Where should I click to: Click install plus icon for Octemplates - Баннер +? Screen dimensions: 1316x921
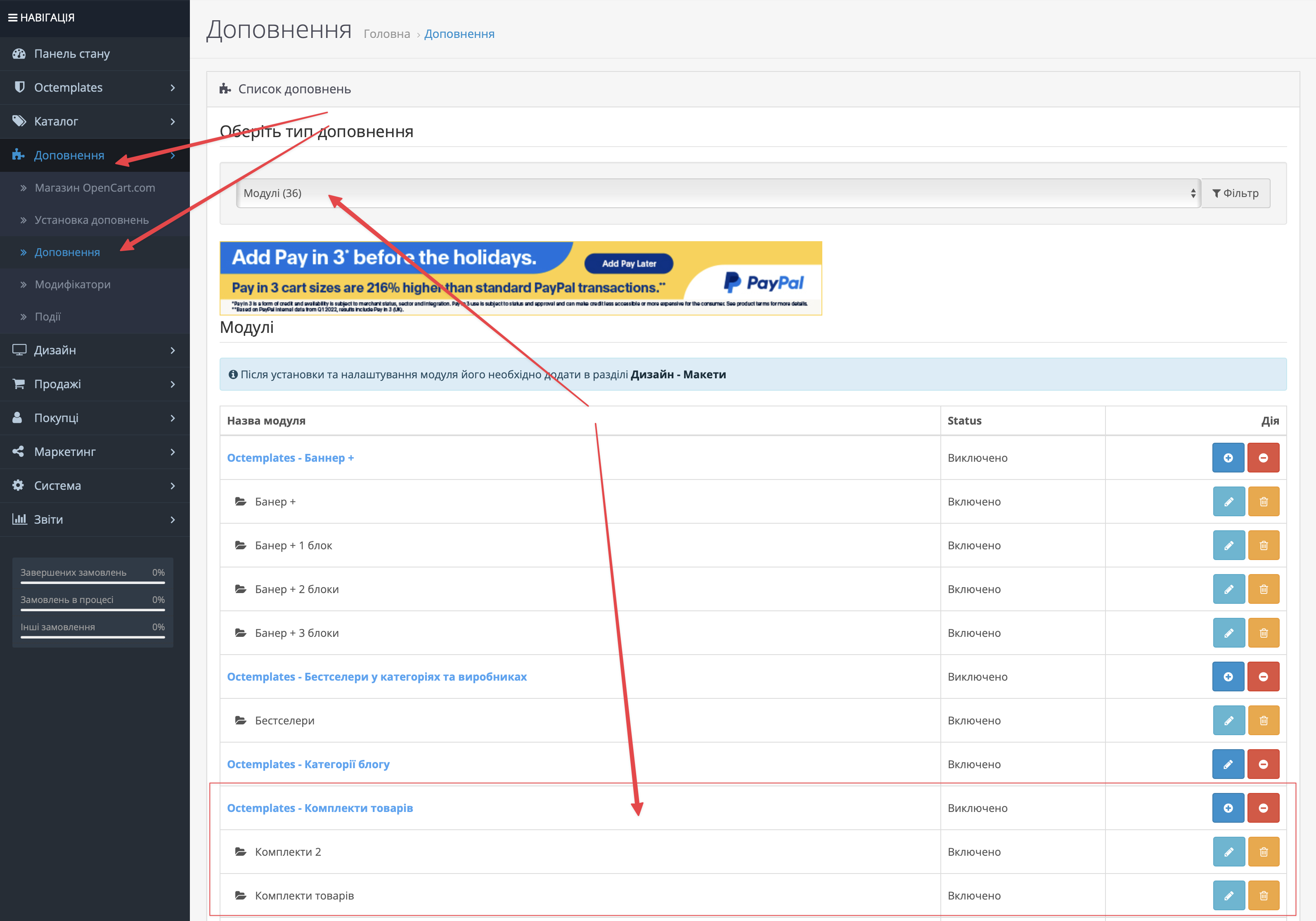click(x=1228, y=458)
